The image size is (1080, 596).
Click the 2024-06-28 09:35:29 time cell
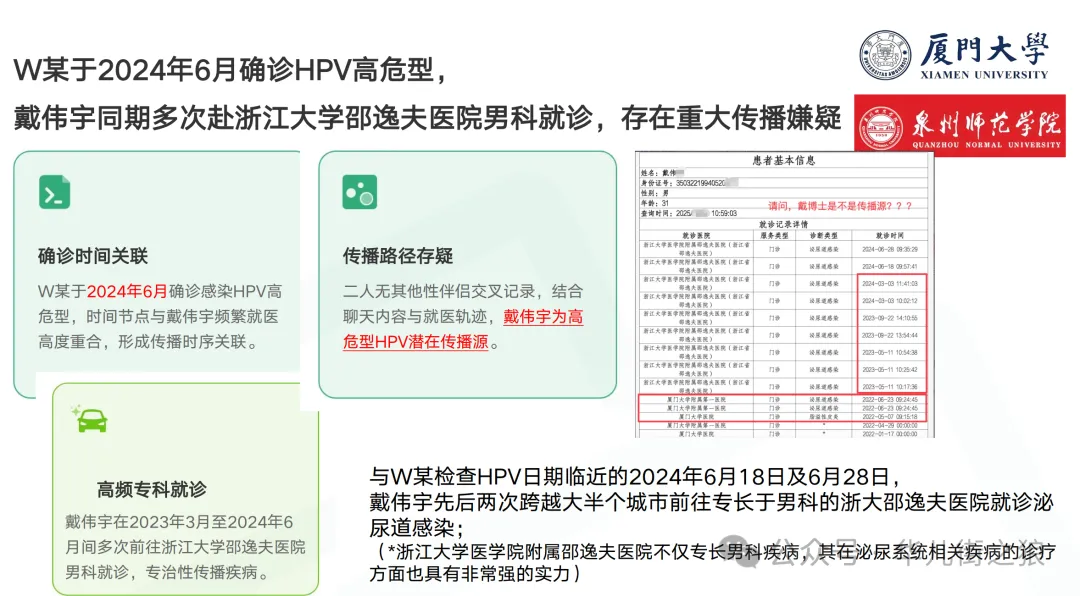[890, 249]
